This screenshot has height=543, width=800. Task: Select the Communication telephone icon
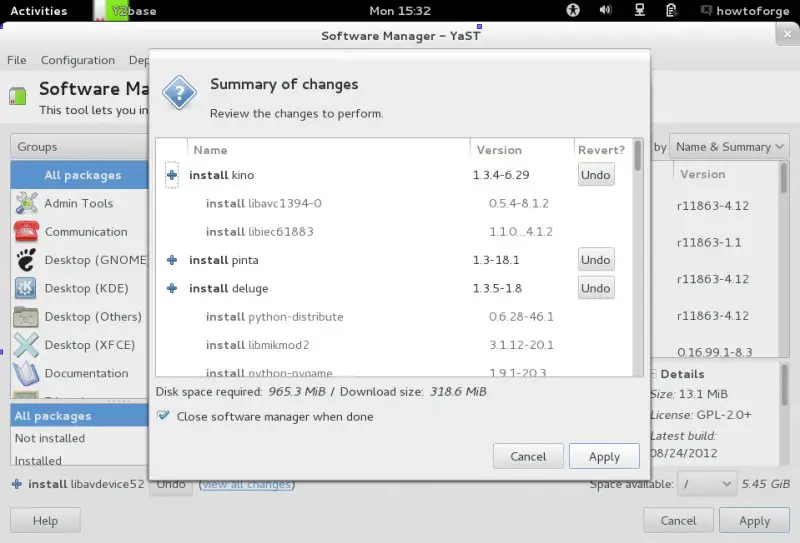click(x=26, y=231)
